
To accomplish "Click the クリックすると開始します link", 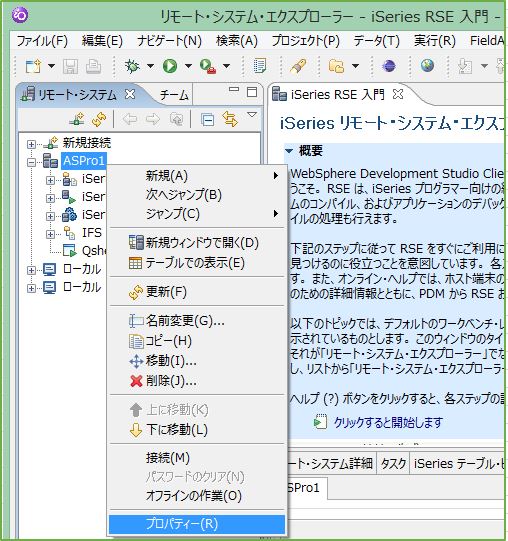I will pyautogui.click(x=388, y=422).
